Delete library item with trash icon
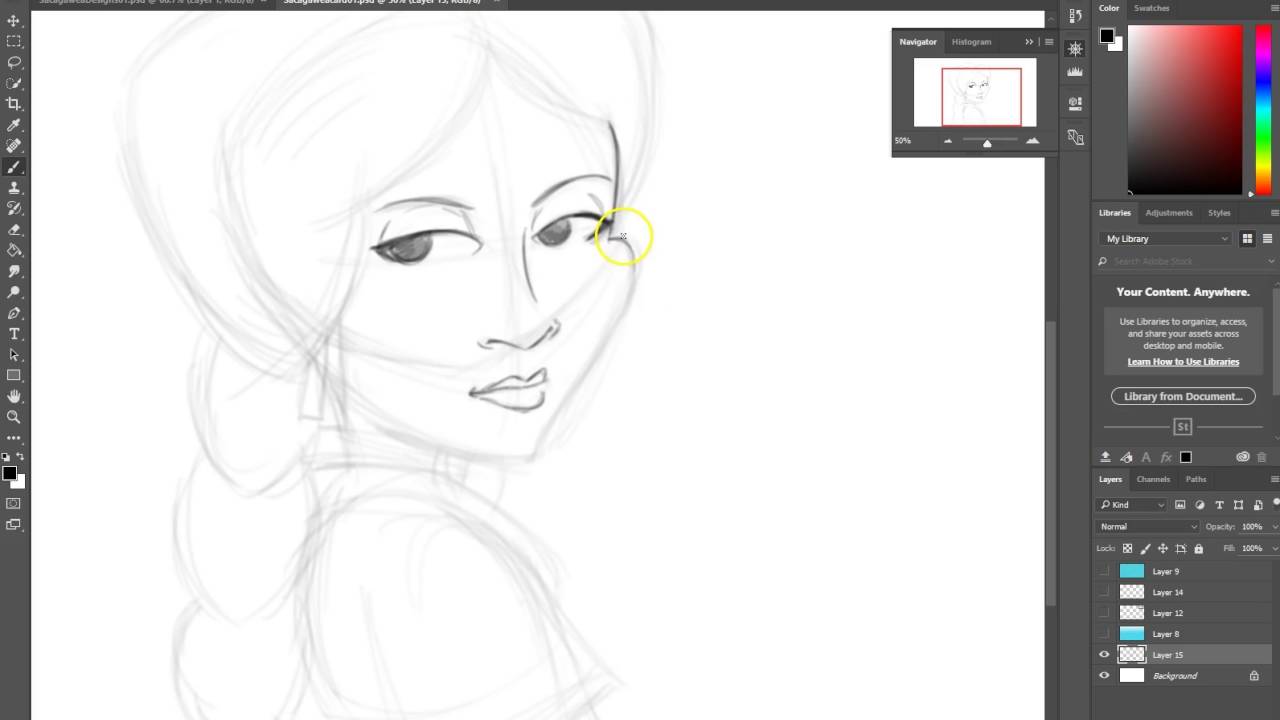The height and width of the screenshot is (720, 1280). tap(1261, 457)
